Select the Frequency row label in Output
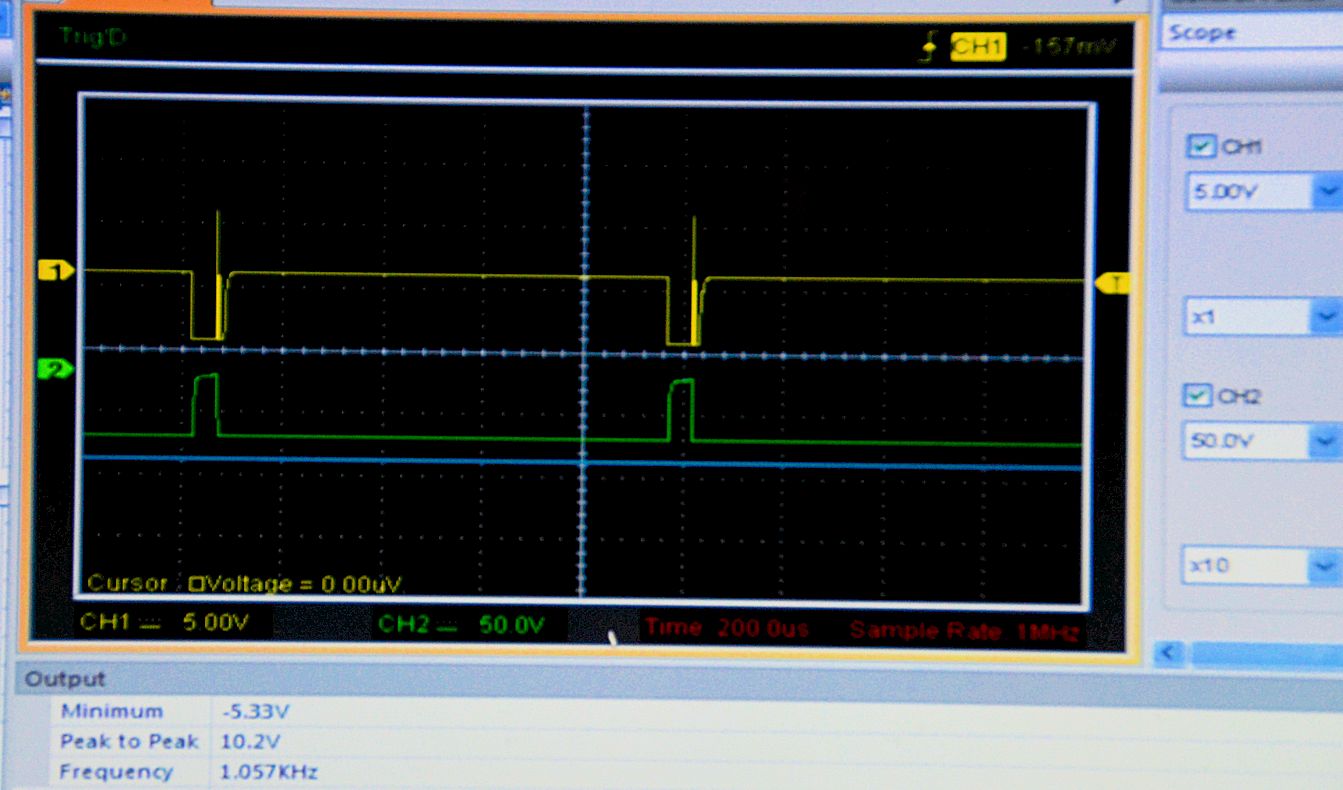 (116, 771)
